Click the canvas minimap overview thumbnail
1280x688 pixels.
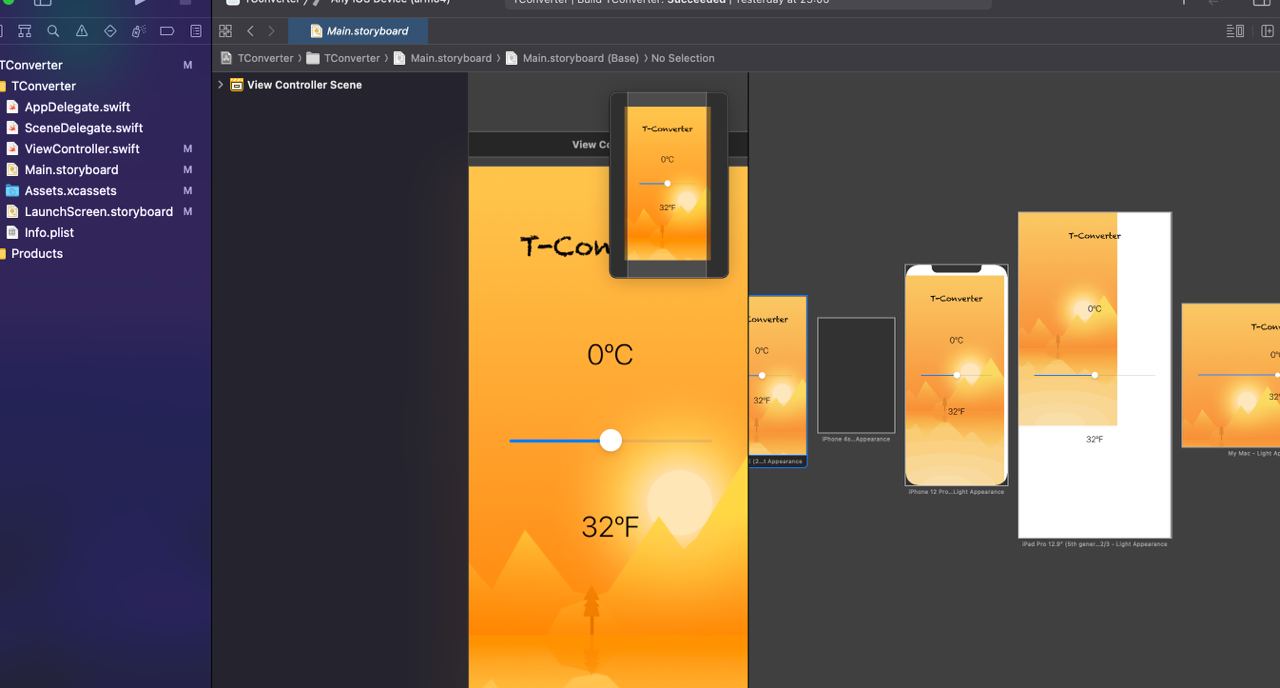(669, 185)
